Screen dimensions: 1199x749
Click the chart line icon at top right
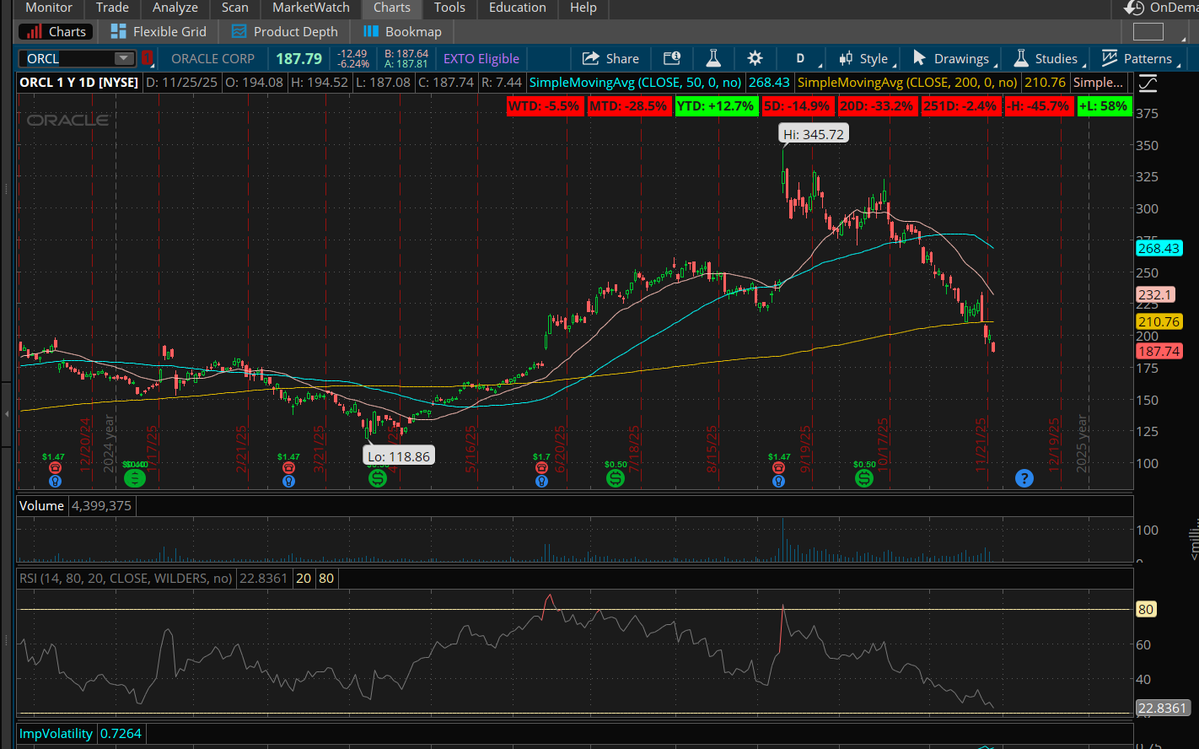pyautogui.click(x=1147, y=84)
